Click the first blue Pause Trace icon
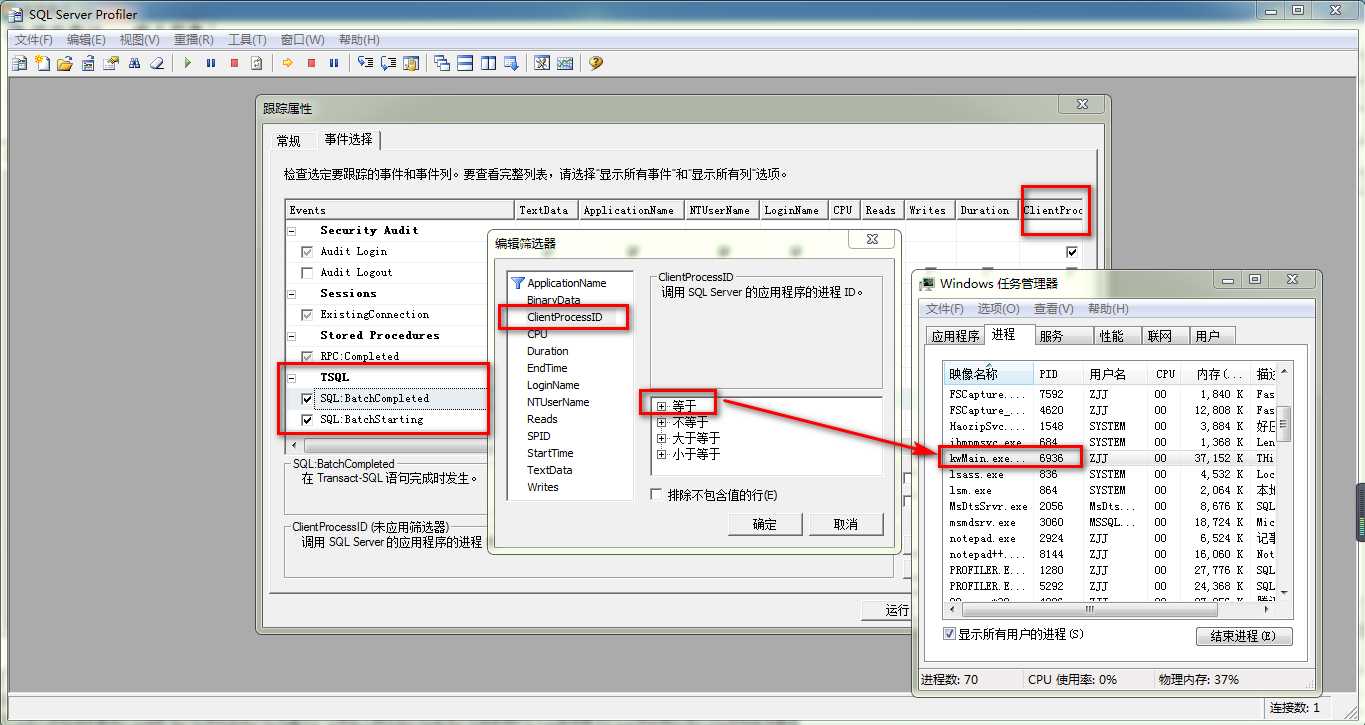Viewport: 1365px width, 725px height. point(210,63)
